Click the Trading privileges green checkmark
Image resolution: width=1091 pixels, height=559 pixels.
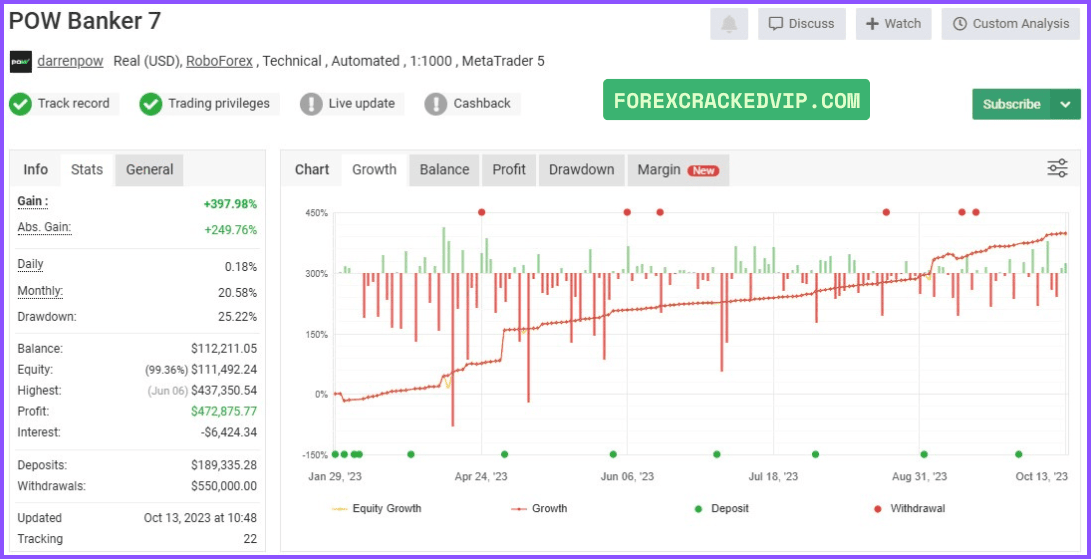coord(151,104)
